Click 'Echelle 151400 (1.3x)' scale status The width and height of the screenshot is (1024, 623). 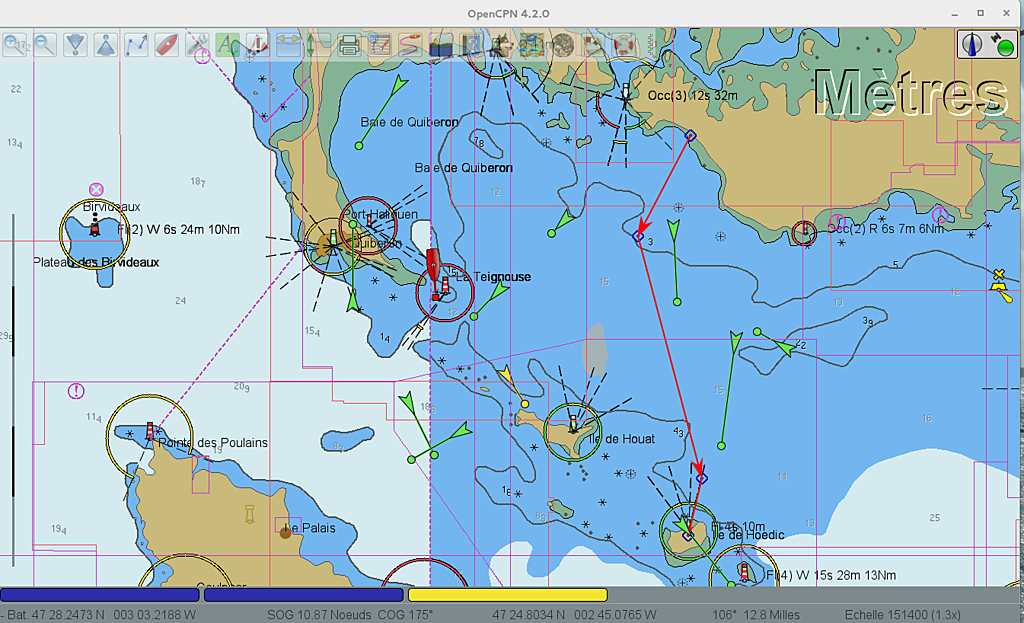coord(903,615)
